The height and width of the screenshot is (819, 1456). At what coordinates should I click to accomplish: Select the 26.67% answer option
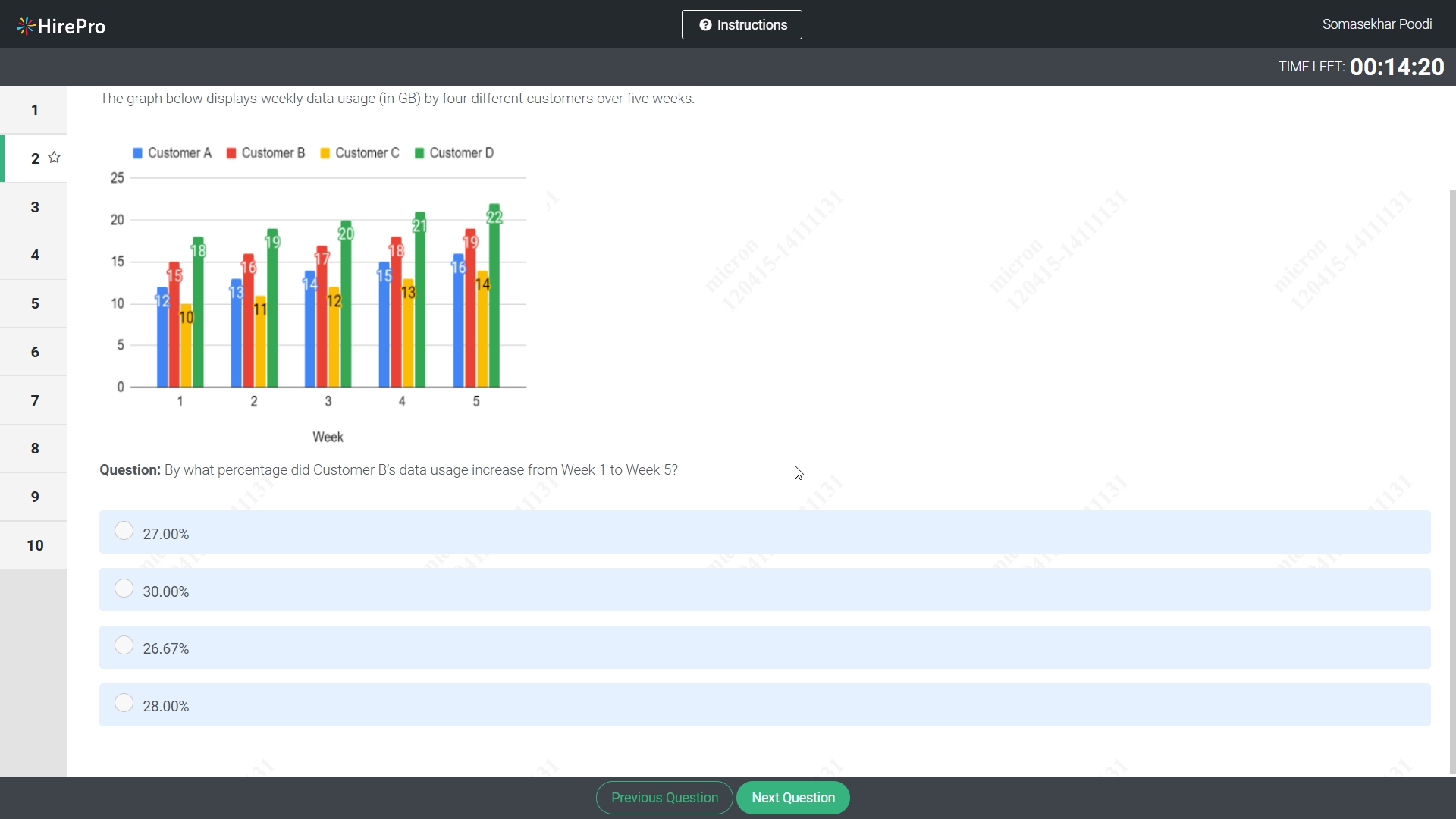(x=764, y=648)
